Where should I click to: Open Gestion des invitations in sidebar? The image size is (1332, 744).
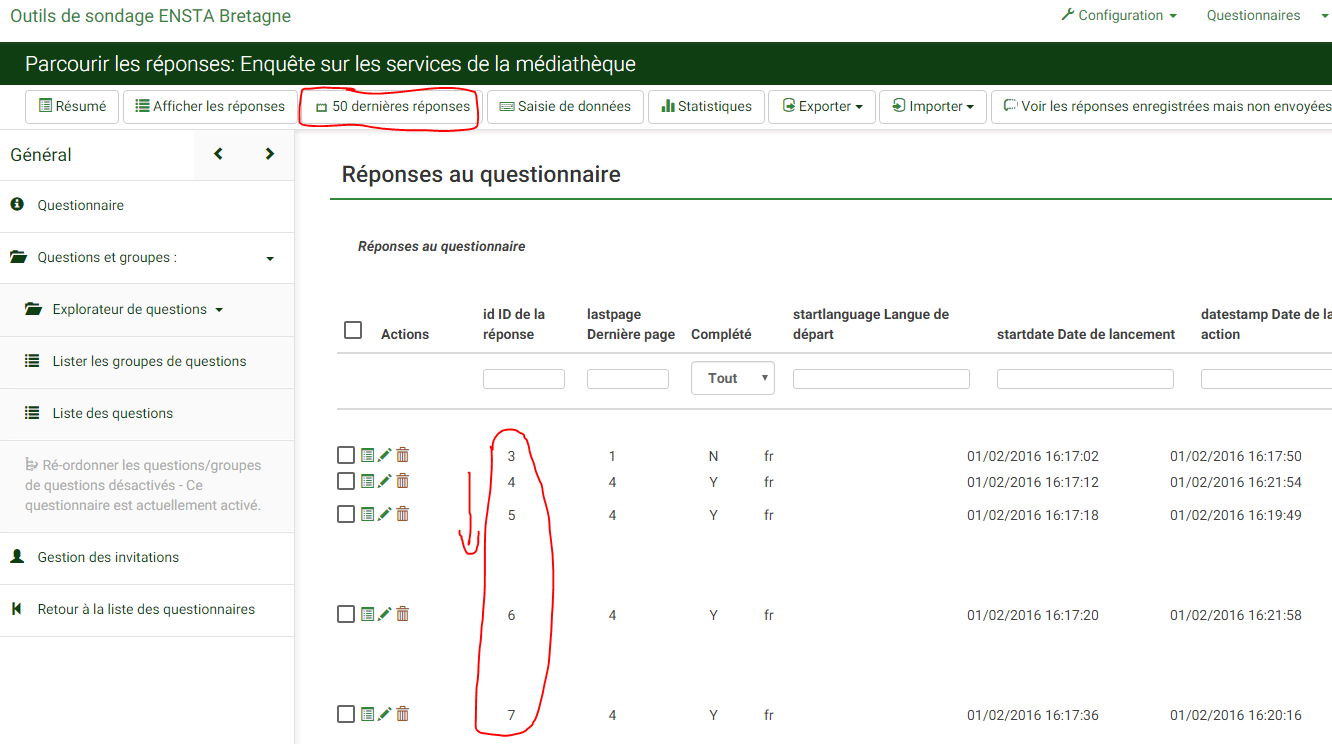point(108,557)
